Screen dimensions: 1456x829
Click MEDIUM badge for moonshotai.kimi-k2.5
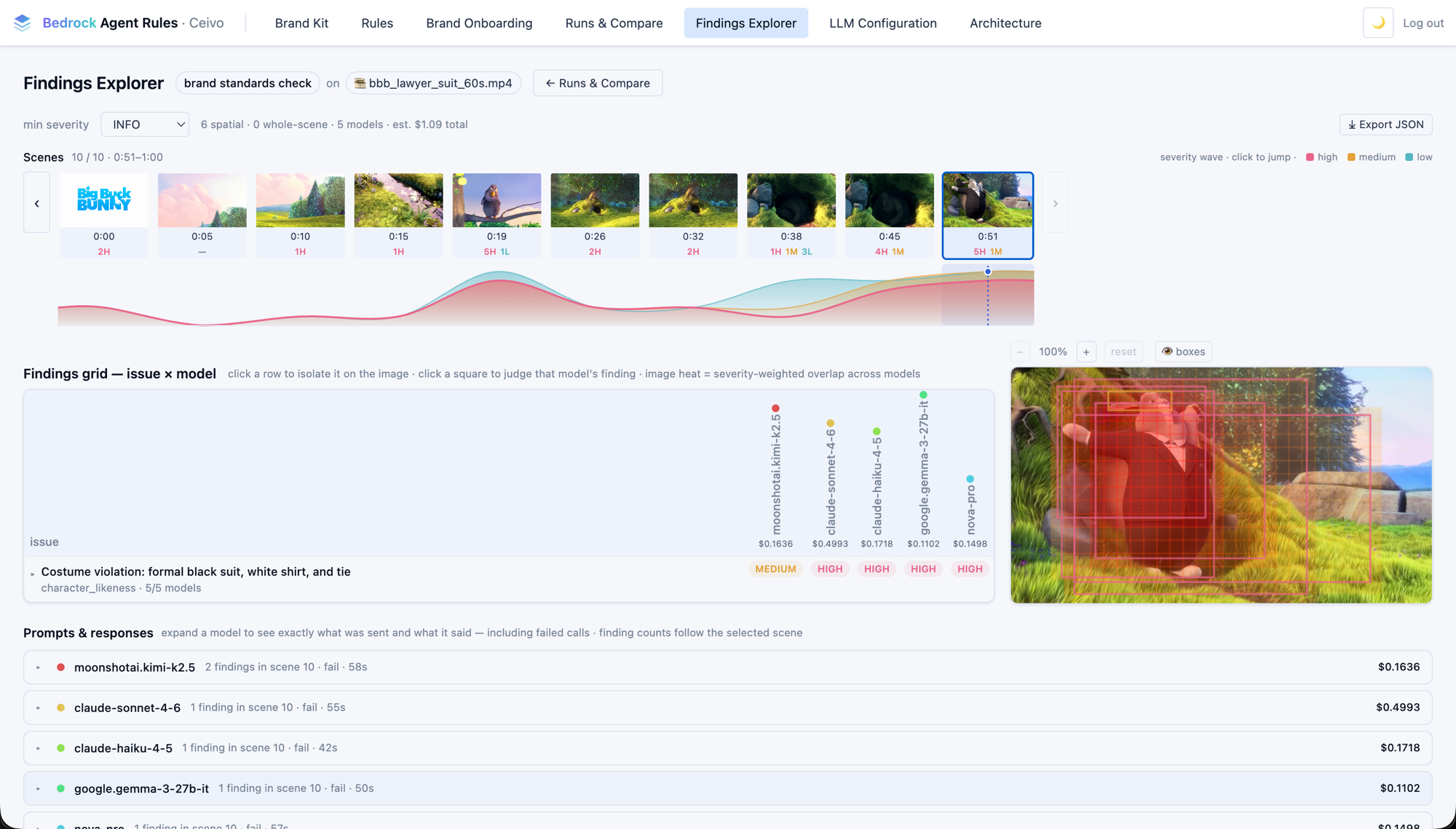[775, 569]
